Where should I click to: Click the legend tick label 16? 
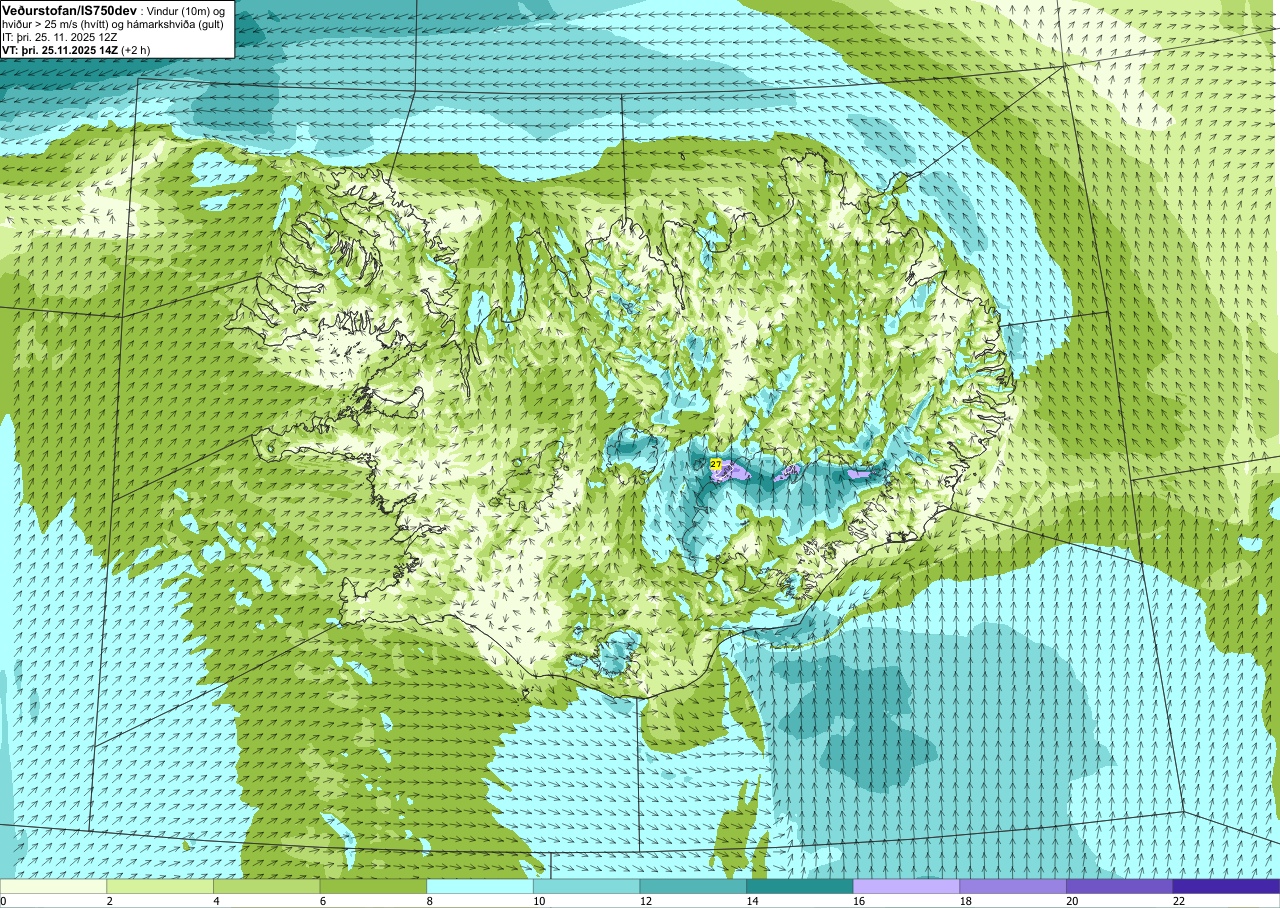(858, 901)
